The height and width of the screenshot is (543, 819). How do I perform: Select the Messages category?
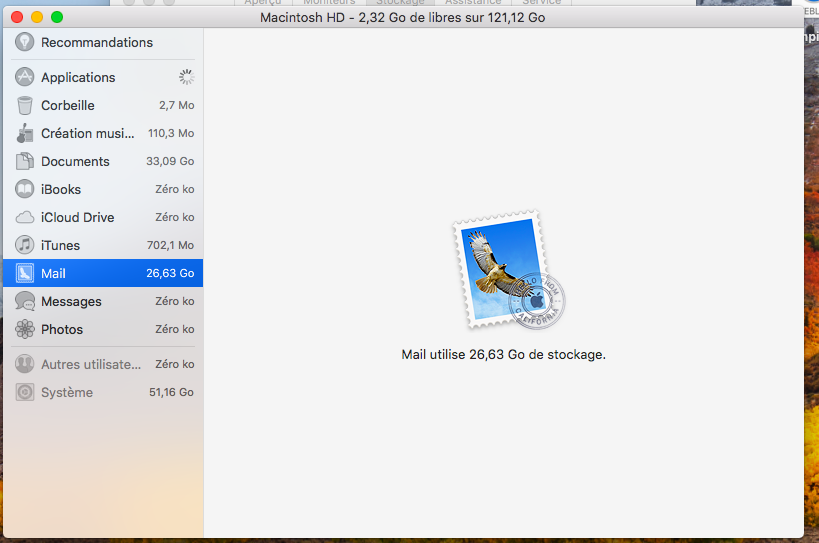103,301
